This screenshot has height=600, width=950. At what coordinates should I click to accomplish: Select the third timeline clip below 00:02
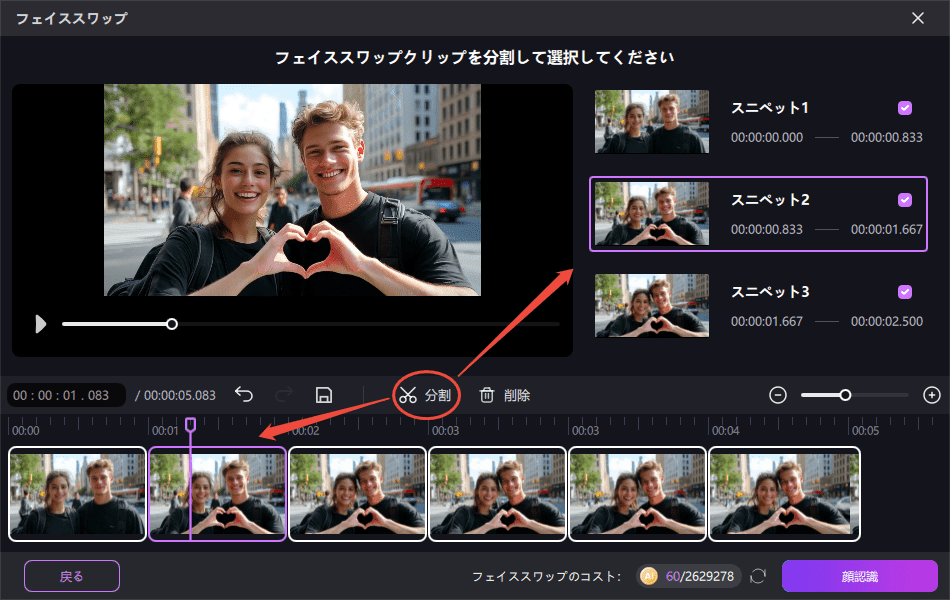click(x=357, y=494)
